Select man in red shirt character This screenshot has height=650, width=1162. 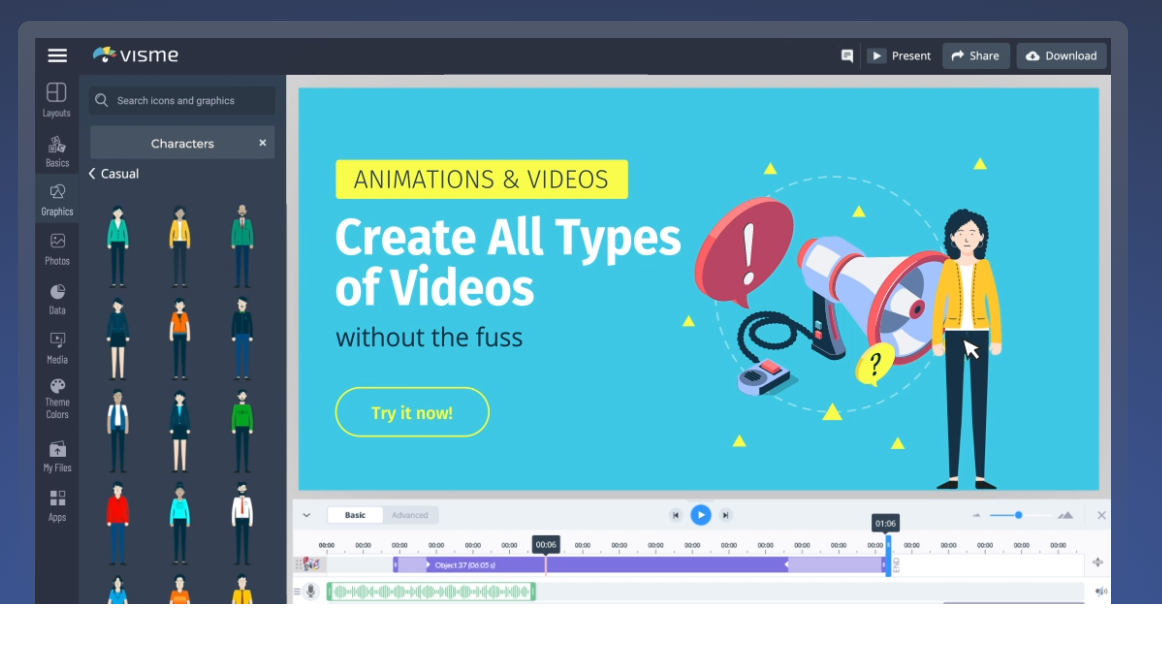click(x=118, y=524)
